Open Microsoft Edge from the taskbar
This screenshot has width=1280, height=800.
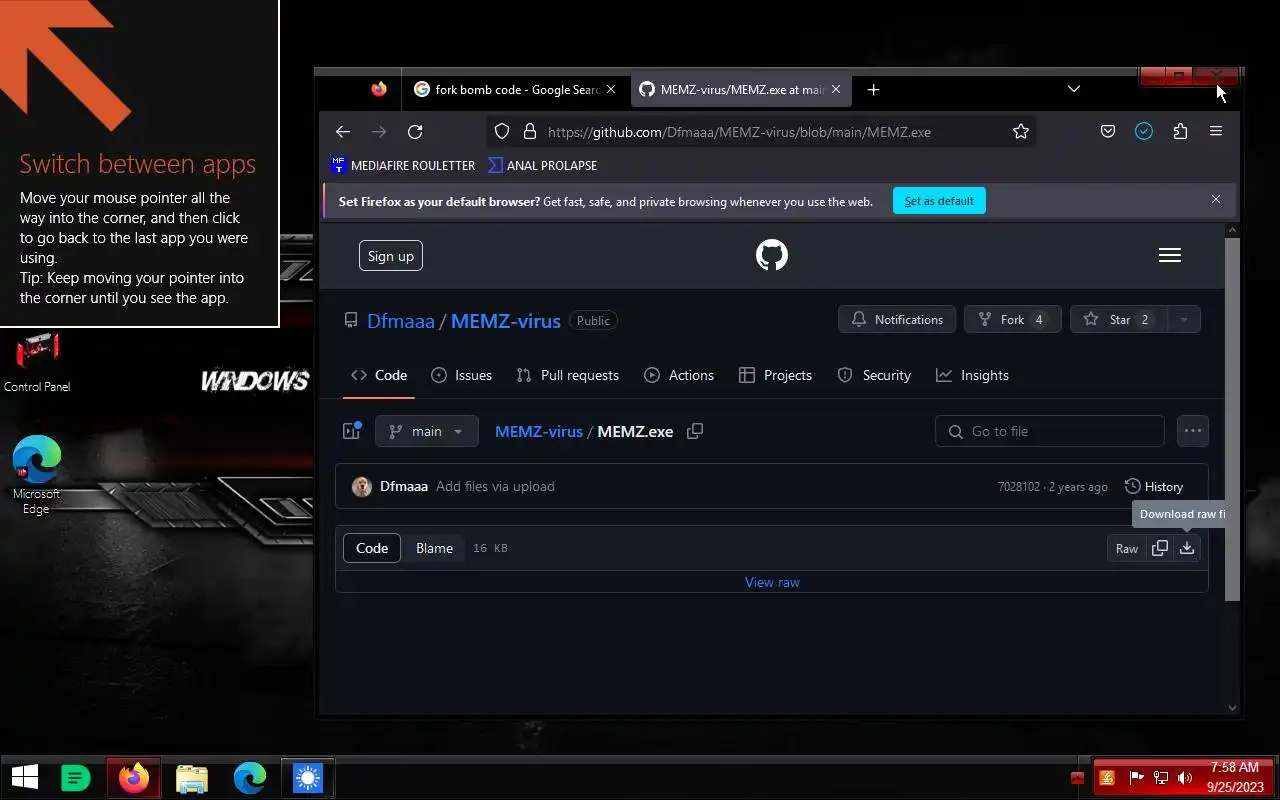pyautogui.click(x=250, y=777)
